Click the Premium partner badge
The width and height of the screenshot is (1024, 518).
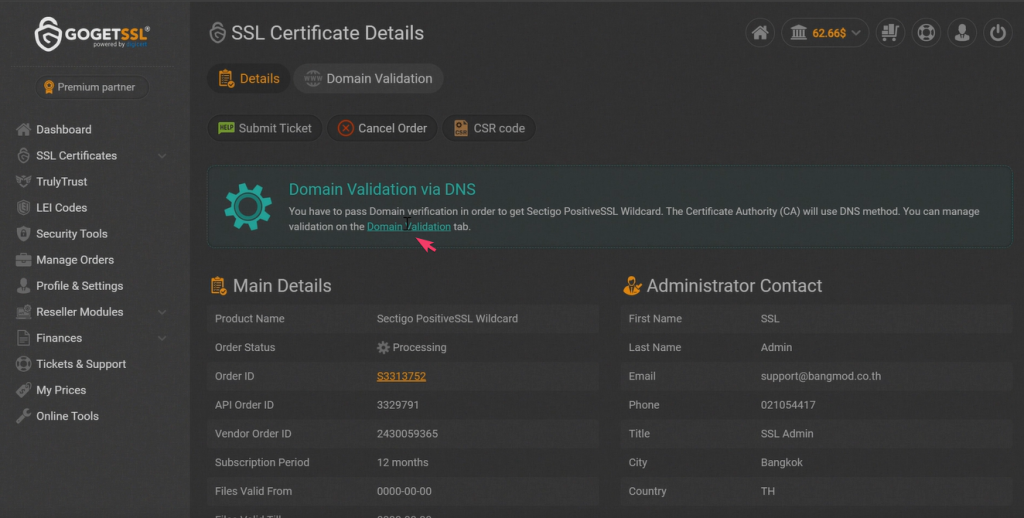click(x=91, y=87)
